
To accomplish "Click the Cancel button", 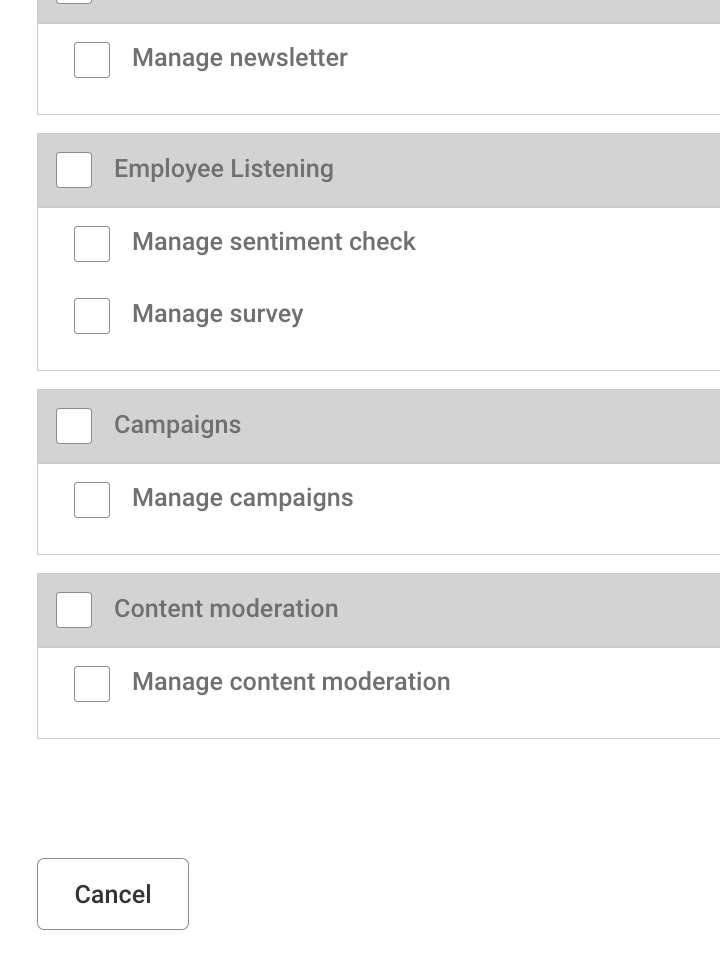I will [x=112, y=893].
